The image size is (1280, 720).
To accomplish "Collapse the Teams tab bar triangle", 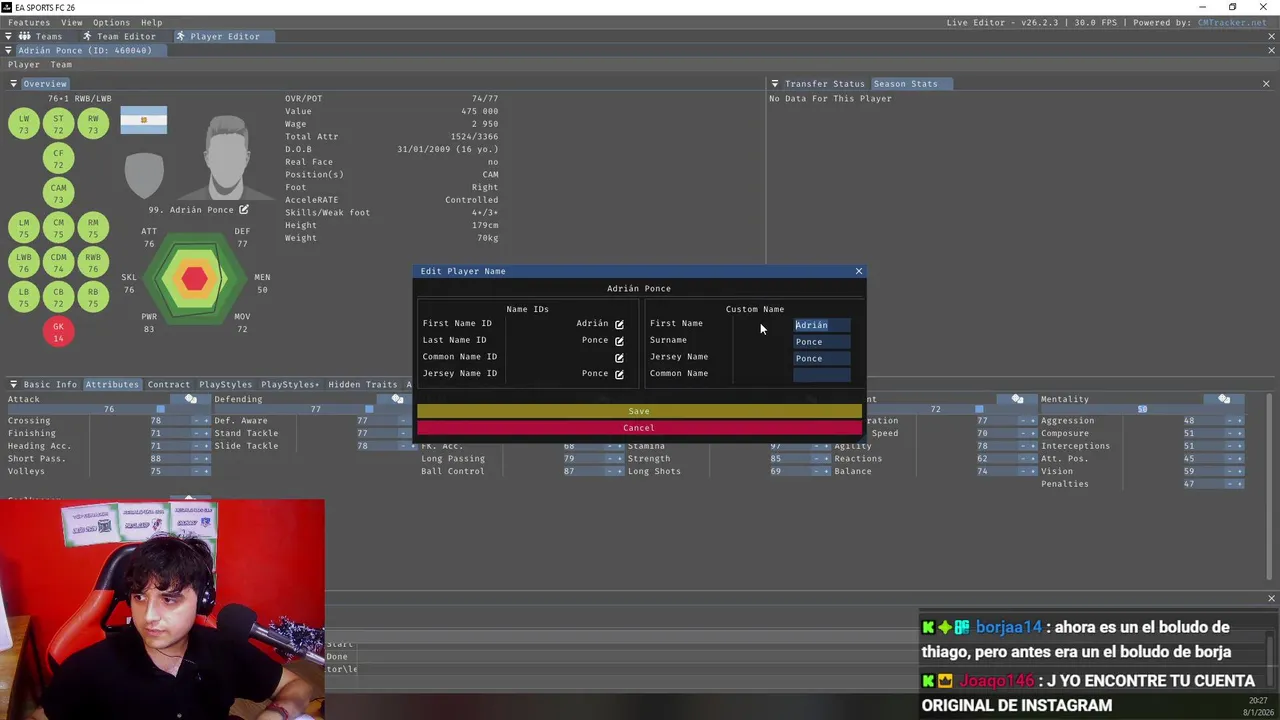I will click(9, 36).
